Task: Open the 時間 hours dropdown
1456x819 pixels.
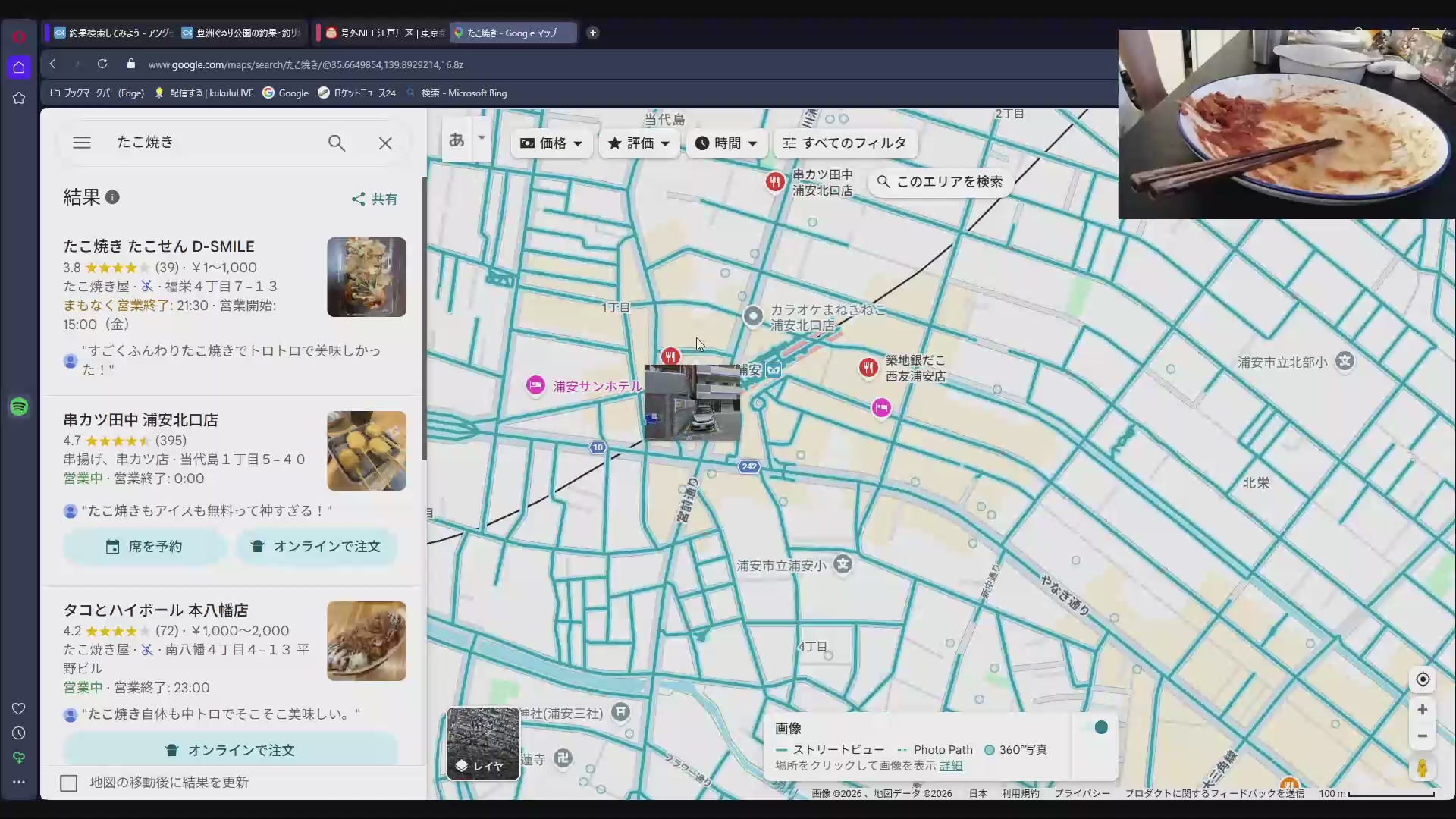Action: (x=726, y=143)
